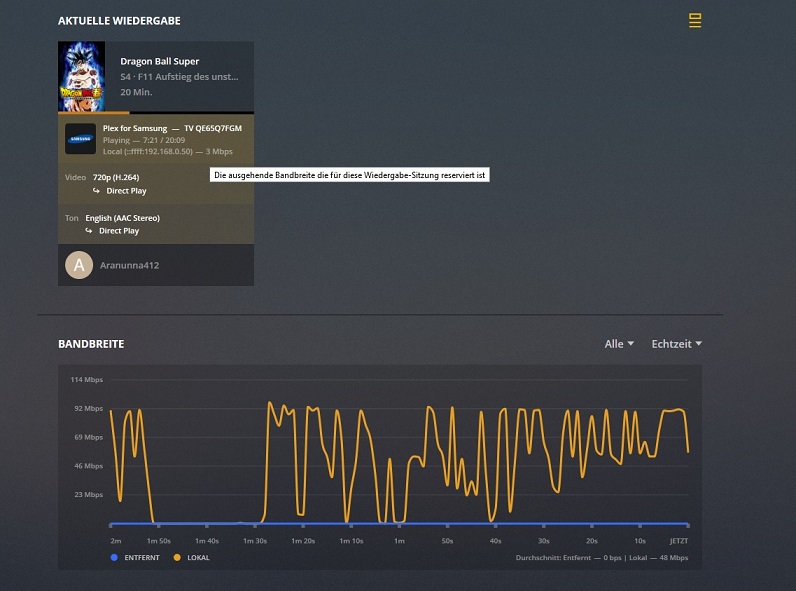796x591 pixels.
Task: Open the Dragon Ball Super poster thumbnail
Action: (82, 76)
